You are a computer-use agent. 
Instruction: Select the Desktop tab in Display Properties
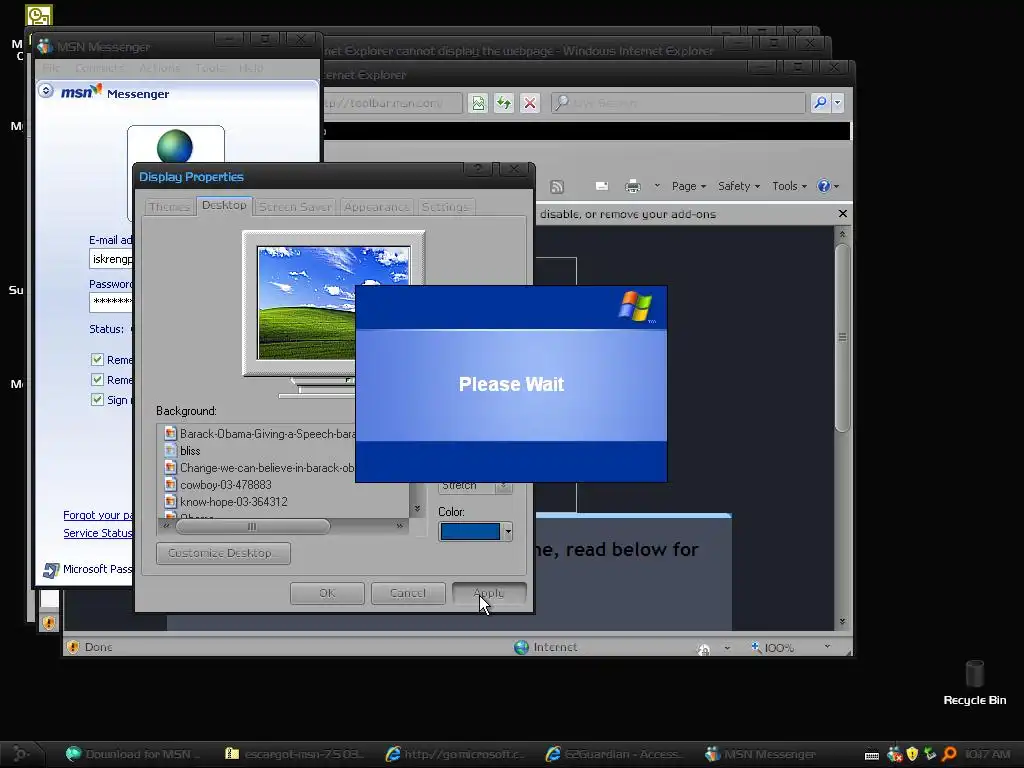(224, 205)
